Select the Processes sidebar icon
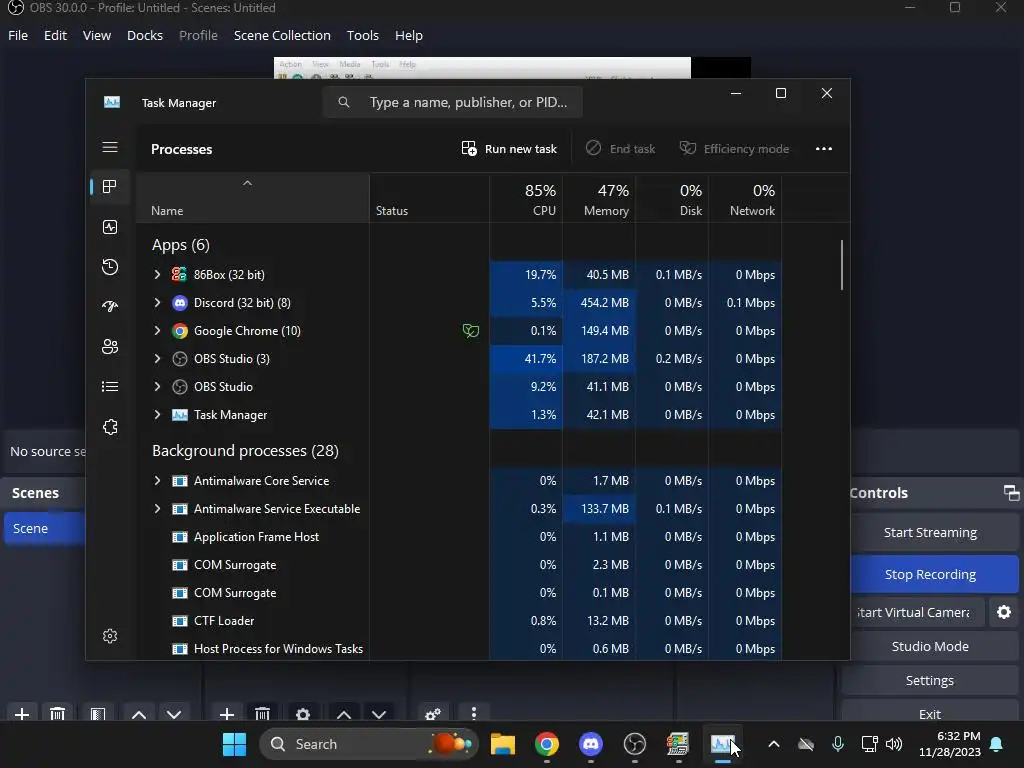This screenshot has width=1024, height=768. [110, 187]
